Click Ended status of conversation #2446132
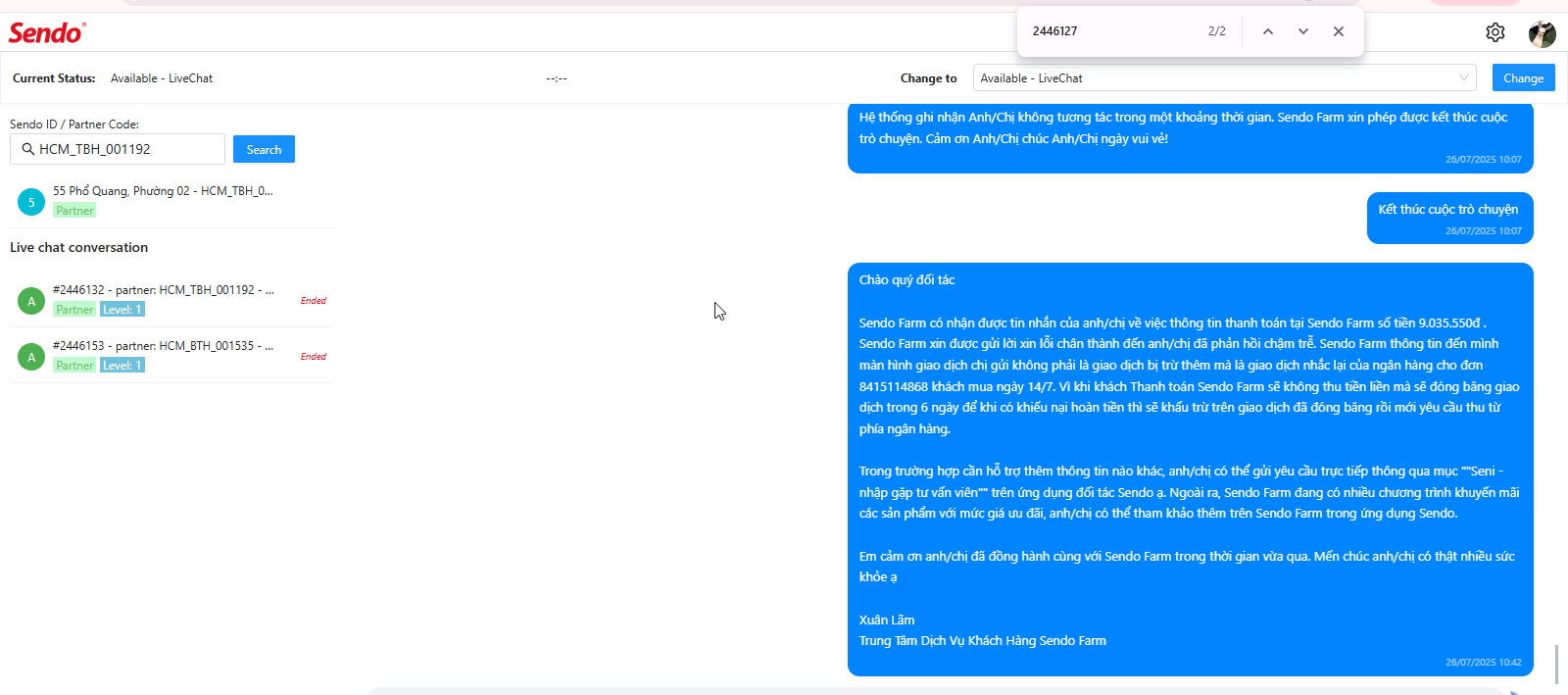This screenshot has height=695, width=1568. (x=314, y=301)
